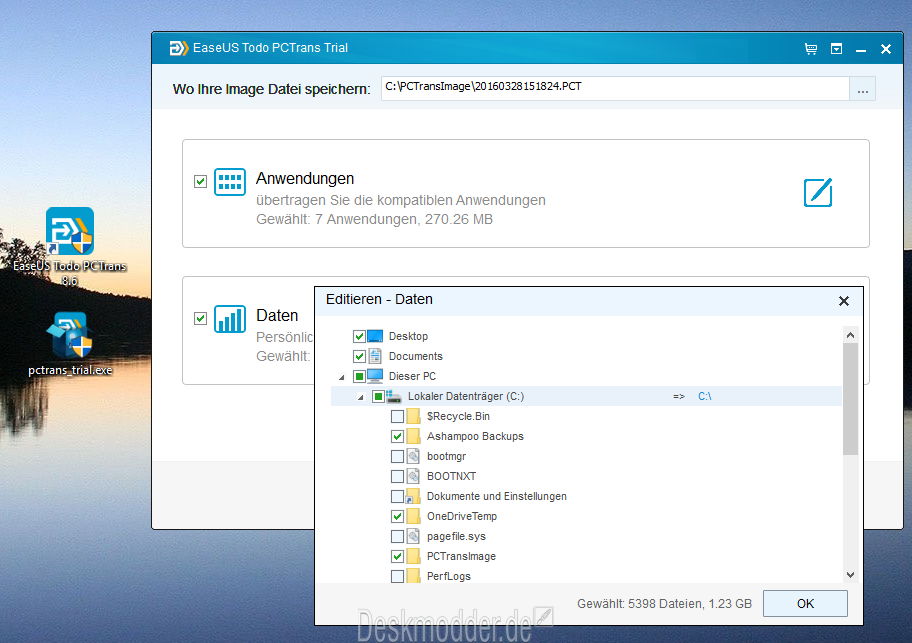
Task: Click the Ashampoo Backups folder icon
Action: coord(413,436)
